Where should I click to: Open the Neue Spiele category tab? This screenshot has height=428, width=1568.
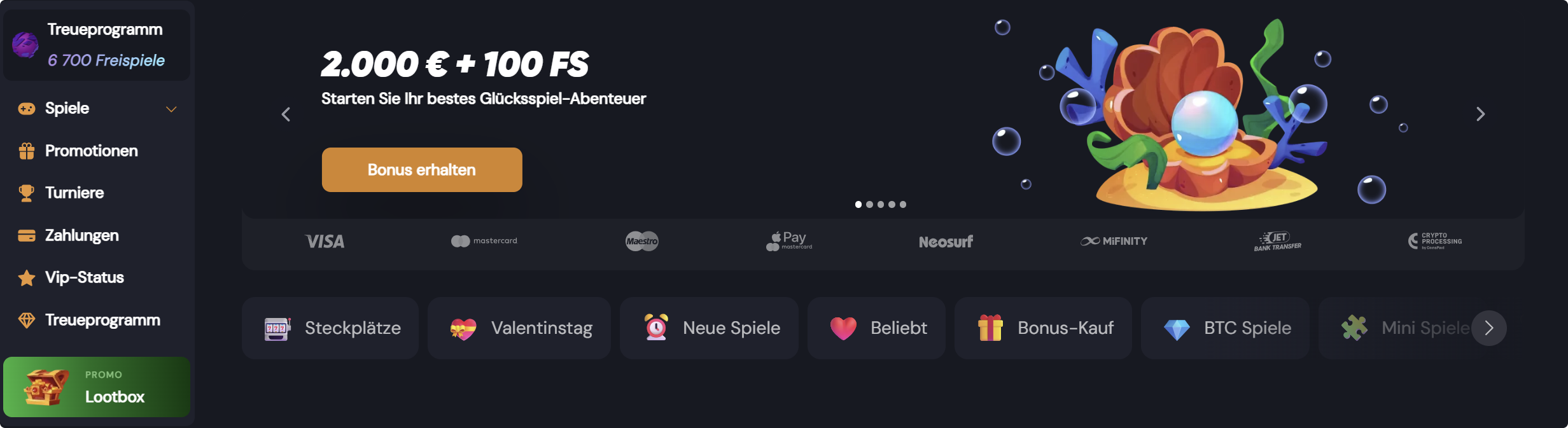(x=709, y=328)
